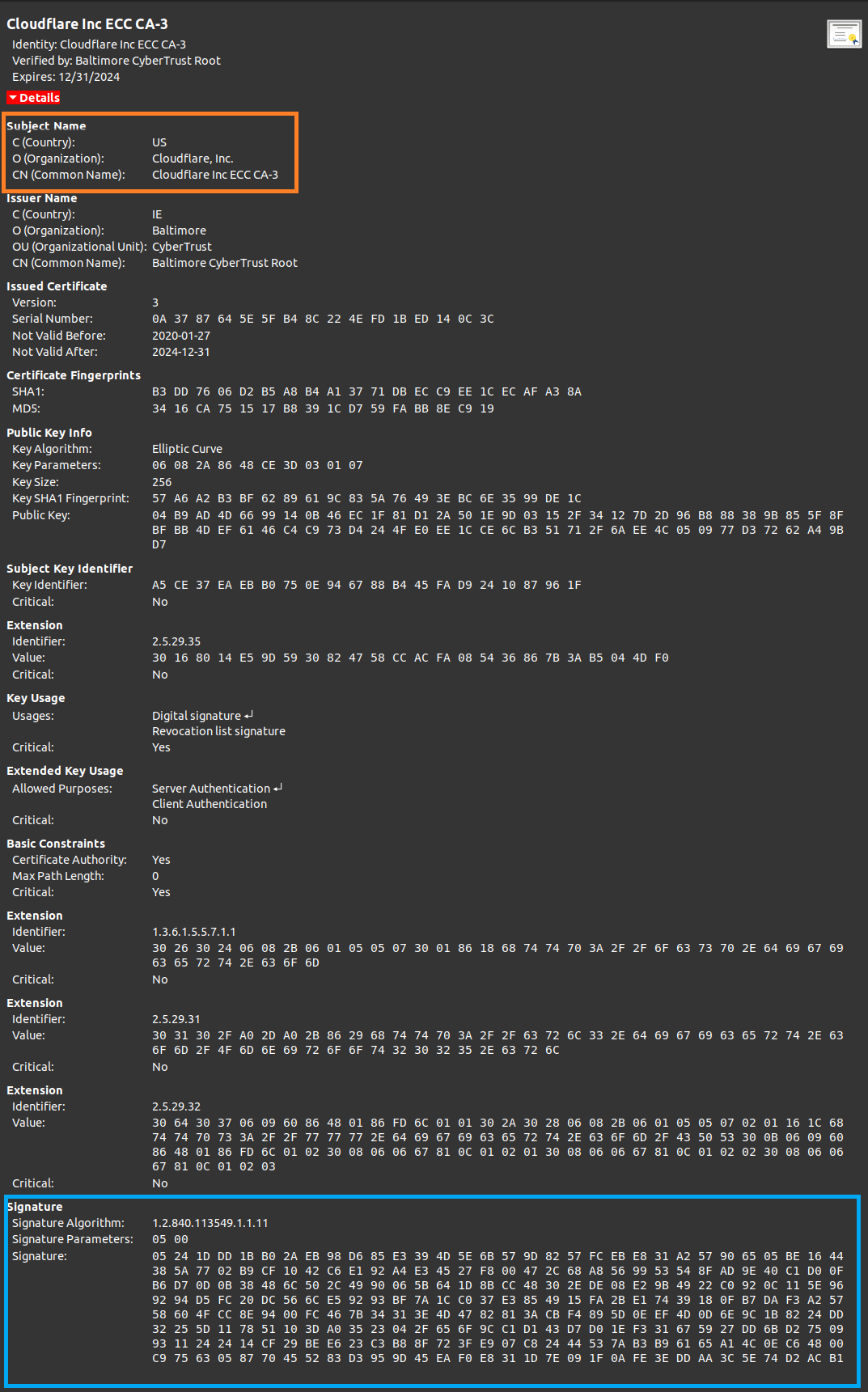The image size is (868, 1392).
Task: Click the Verified by Baltimore CyberTrust Root line
Action: pyautogui.click(x=116, y=61)
